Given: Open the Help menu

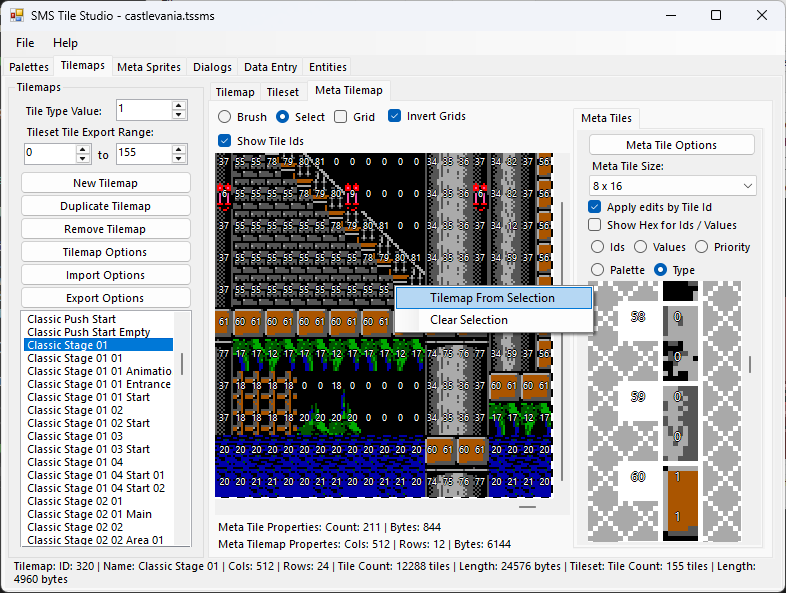Looking at the screenshot, I should point(65,43).
